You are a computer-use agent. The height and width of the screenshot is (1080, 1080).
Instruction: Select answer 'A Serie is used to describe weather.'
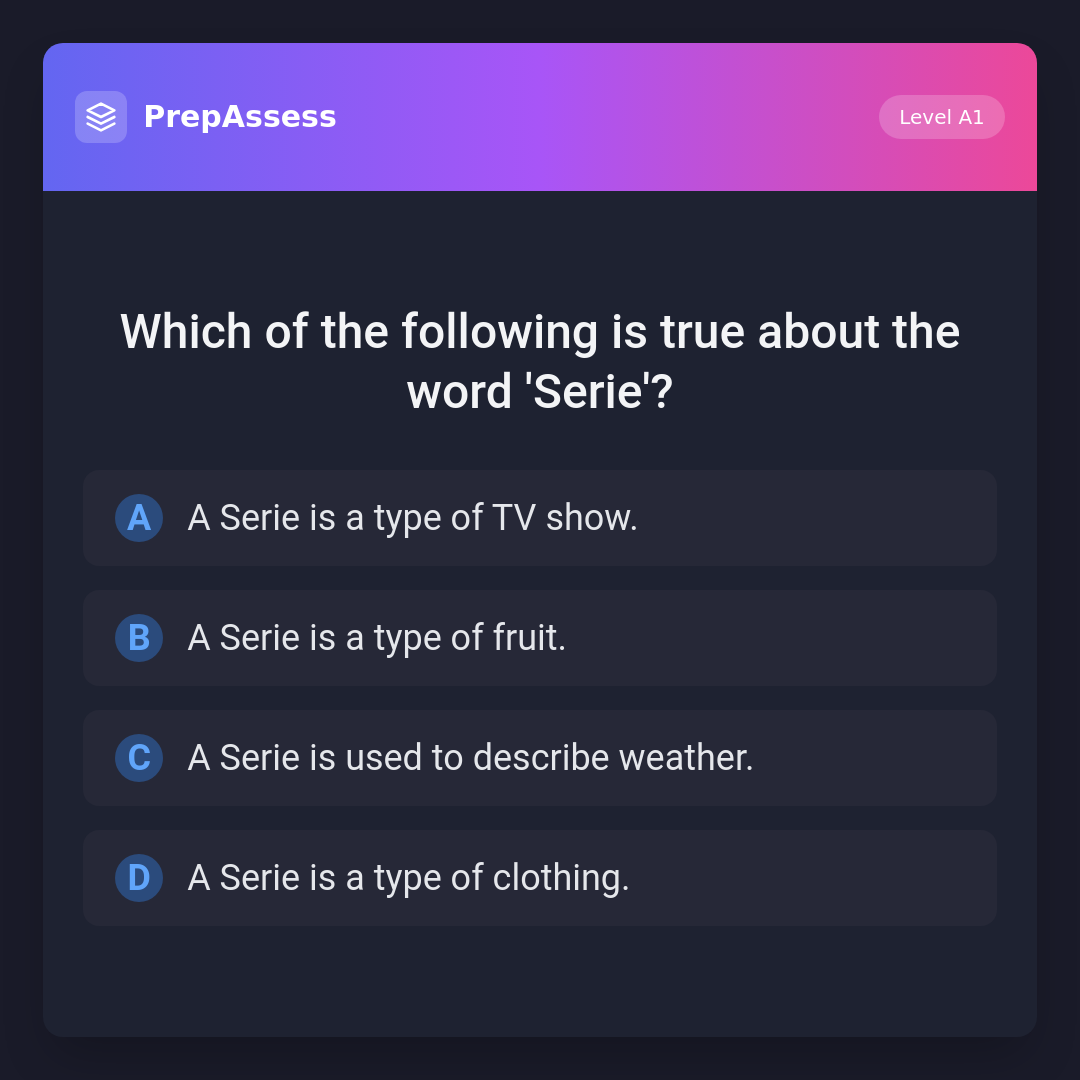coord(470,758)
